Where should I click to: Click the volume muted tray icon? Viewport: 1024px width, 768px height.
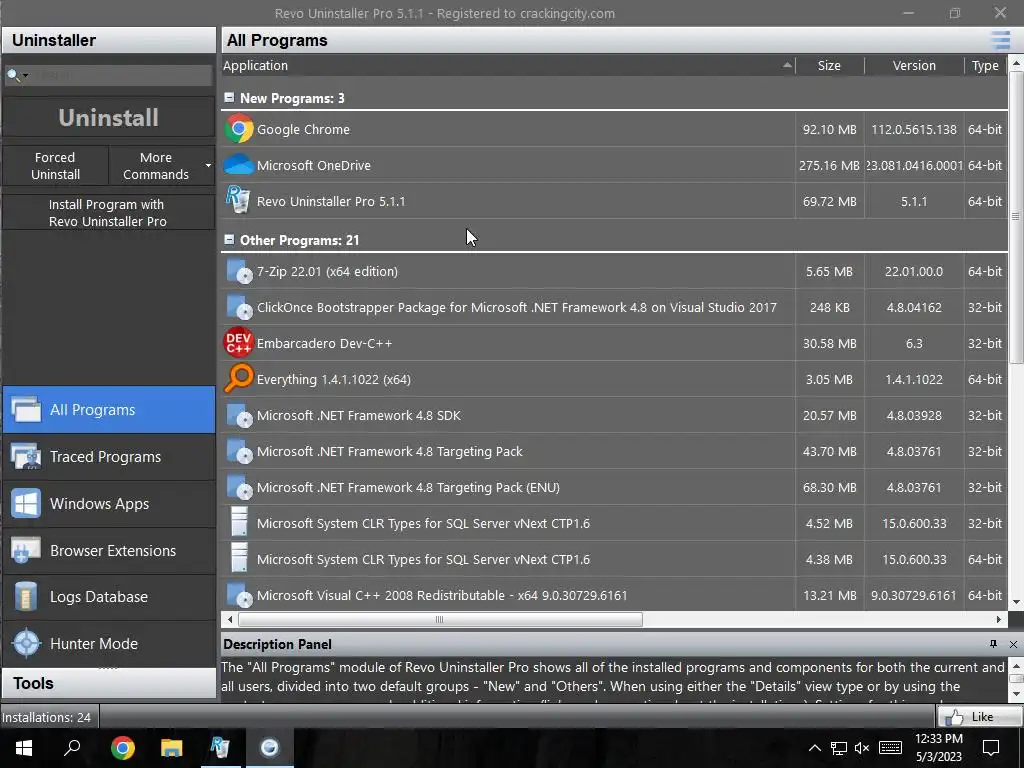coord(862,748)
